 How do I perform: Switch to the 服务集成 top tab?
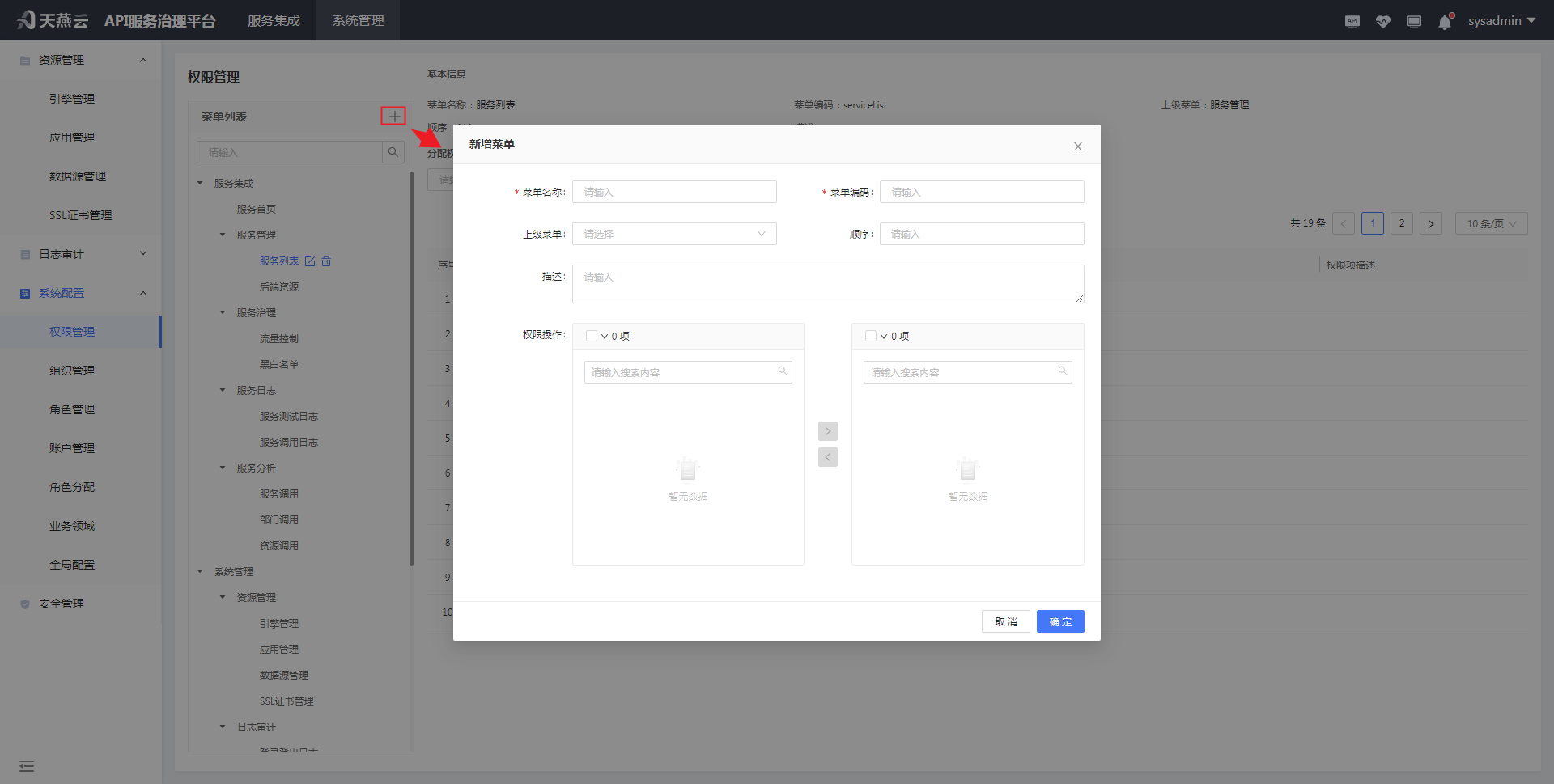coord(274,21)
